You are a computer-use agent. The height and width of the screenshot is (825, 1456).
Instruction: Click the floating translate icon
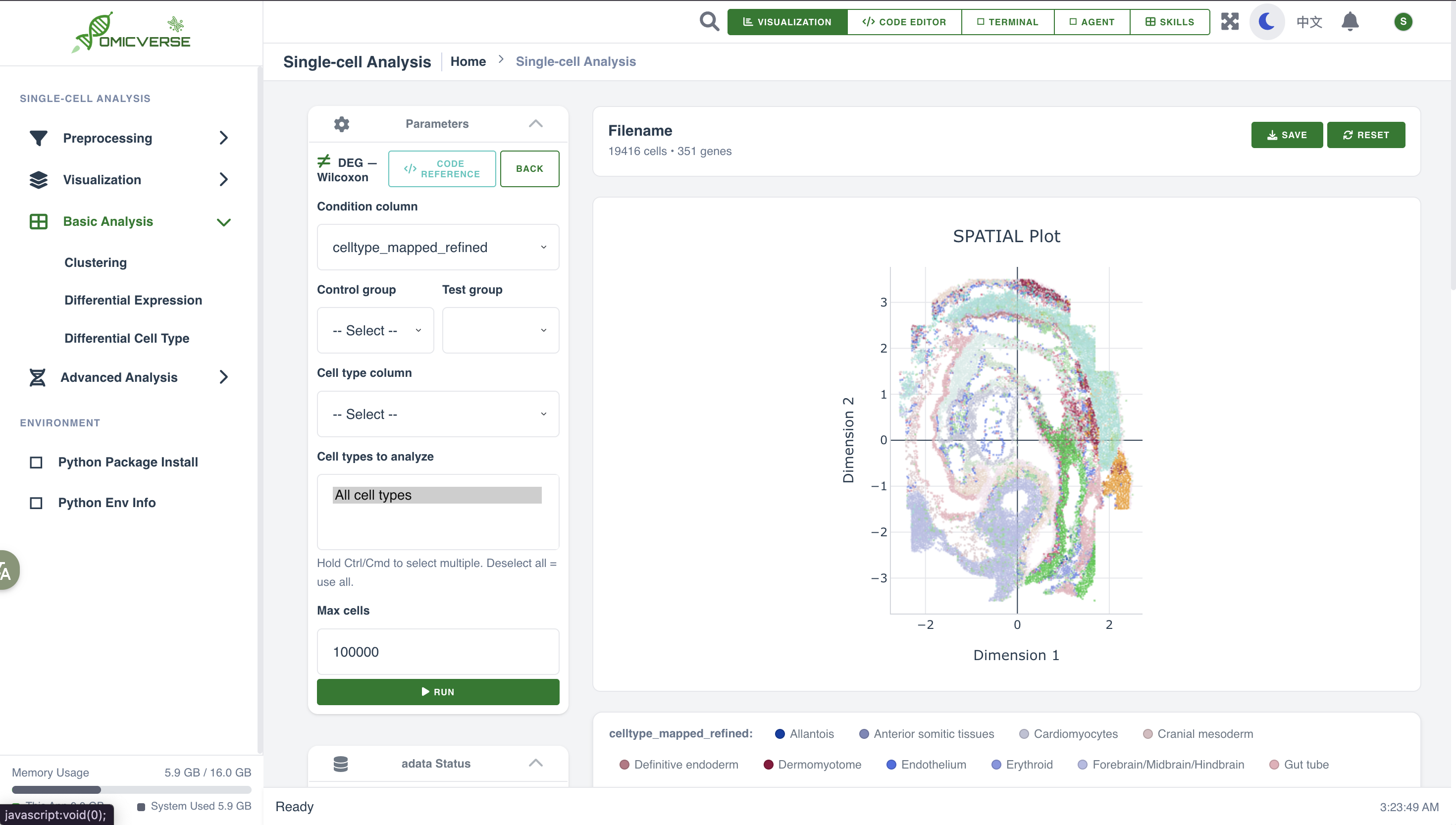point(7,570)
